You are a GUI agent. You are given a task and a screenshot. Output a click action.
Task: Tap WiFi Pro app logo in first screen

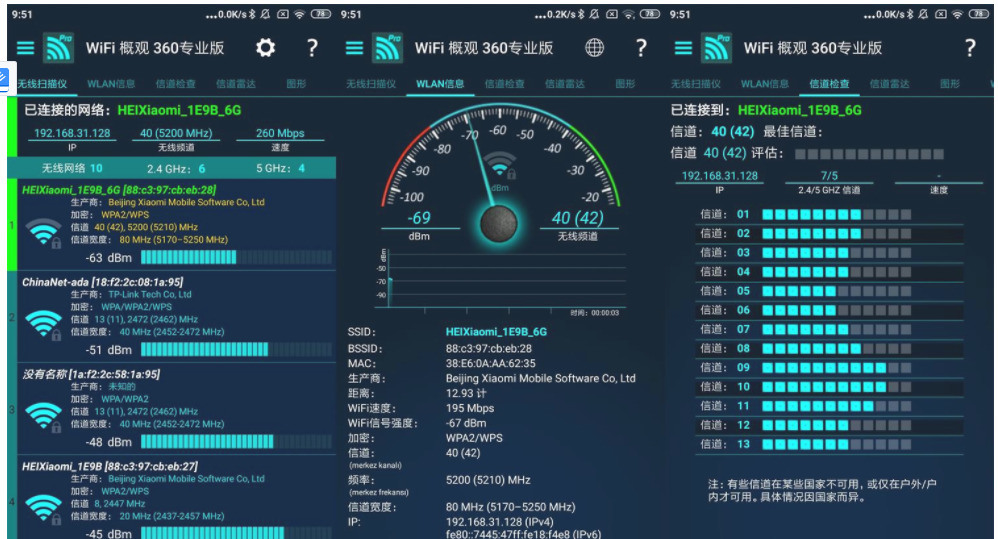(x=58, y=48)
